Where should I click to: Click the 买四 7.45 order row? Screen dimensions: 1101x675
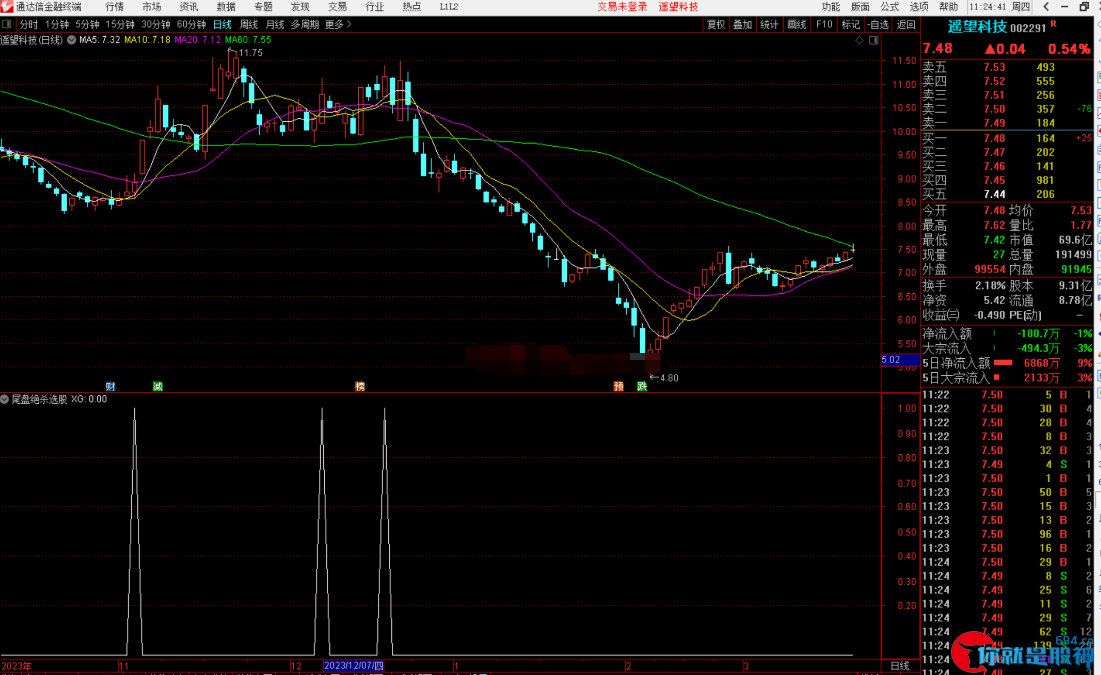(1007, 181)
